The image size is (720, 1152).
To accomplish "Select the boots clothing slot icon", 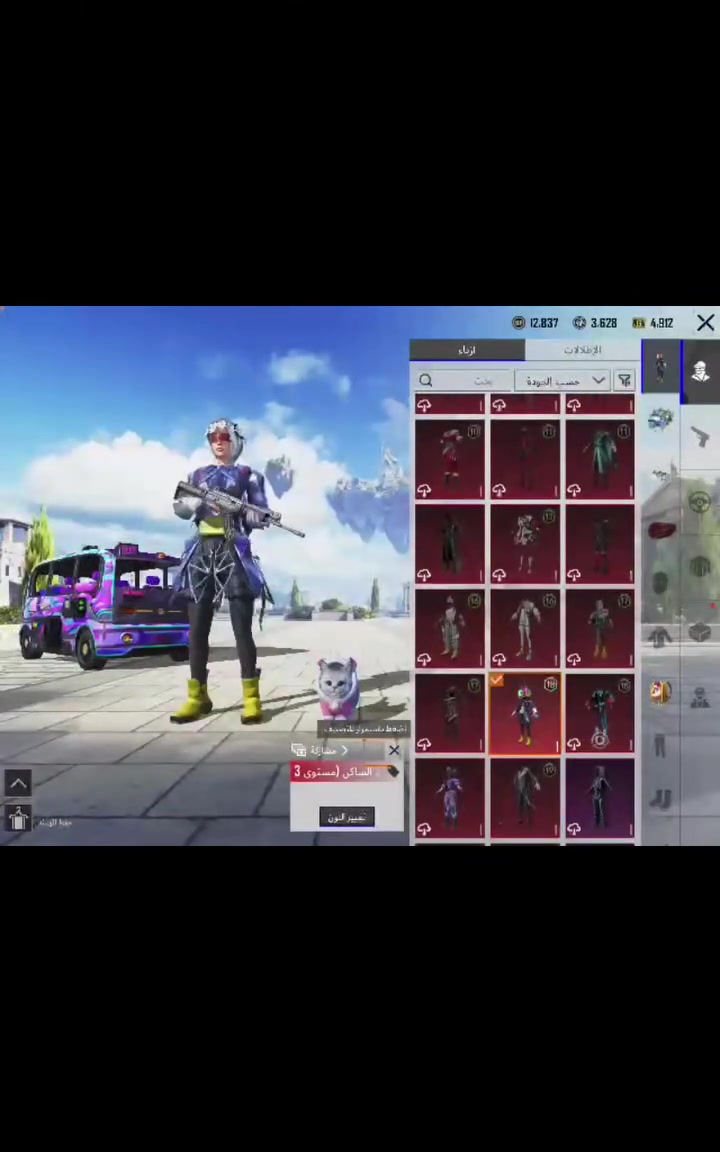I will coord(660,799).
